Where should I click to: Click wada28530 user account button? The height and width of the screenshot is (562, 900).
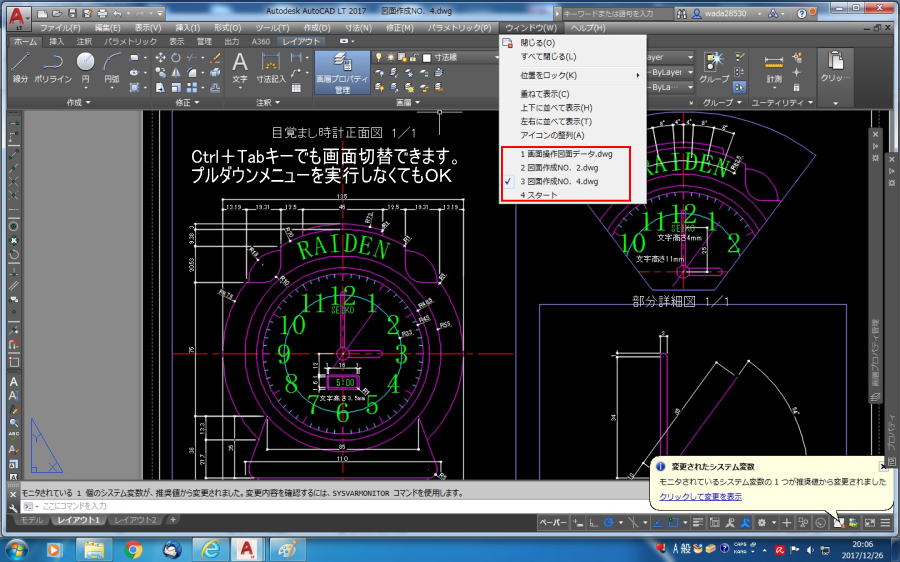pos(727,13)
